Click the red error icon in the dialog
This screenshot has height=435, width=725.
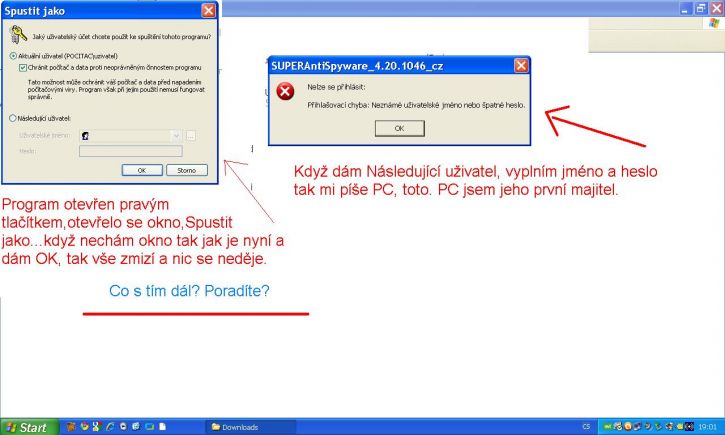tap(285, 91)
